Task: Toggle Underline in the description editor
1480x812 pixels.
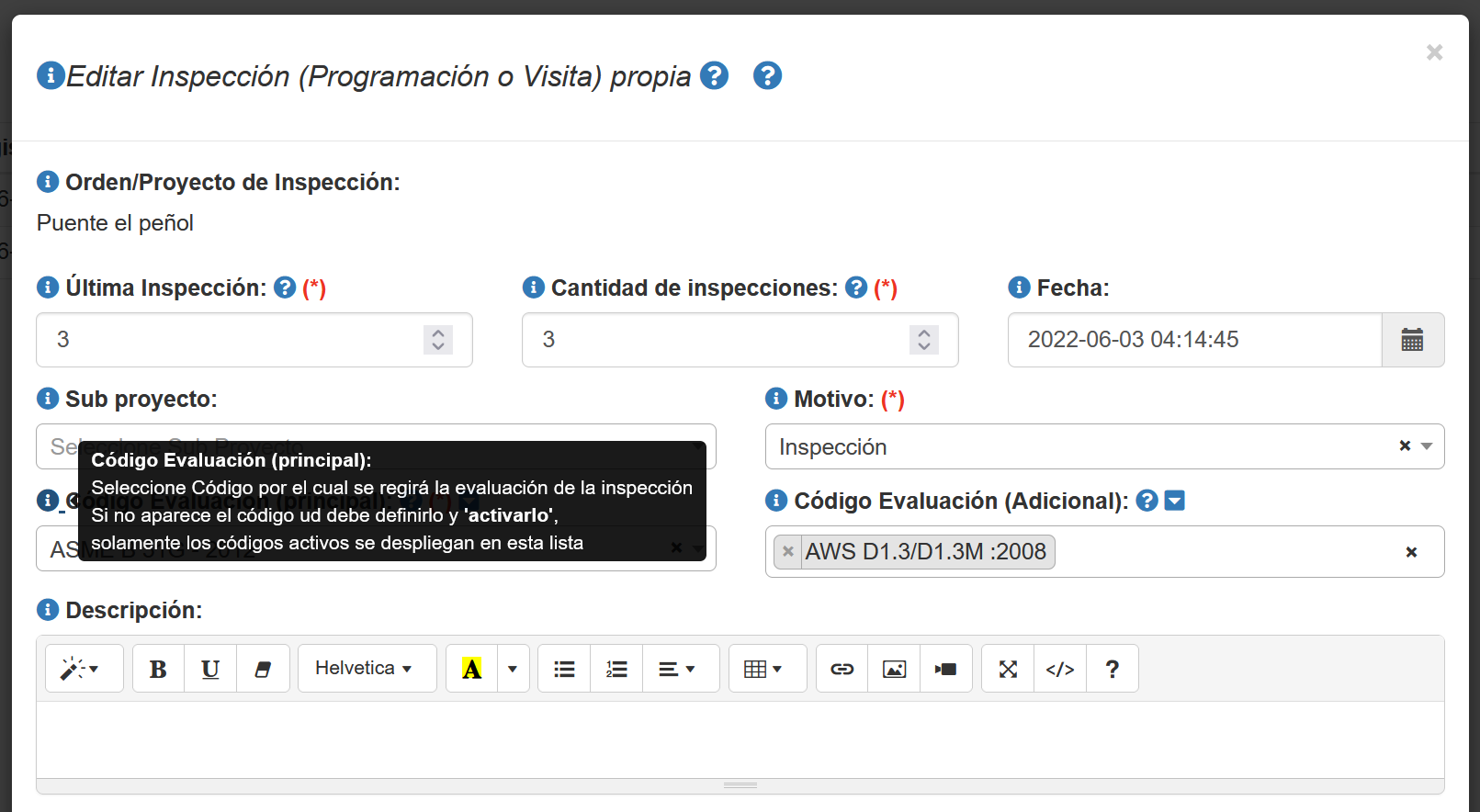Action: tap(210, 669)
